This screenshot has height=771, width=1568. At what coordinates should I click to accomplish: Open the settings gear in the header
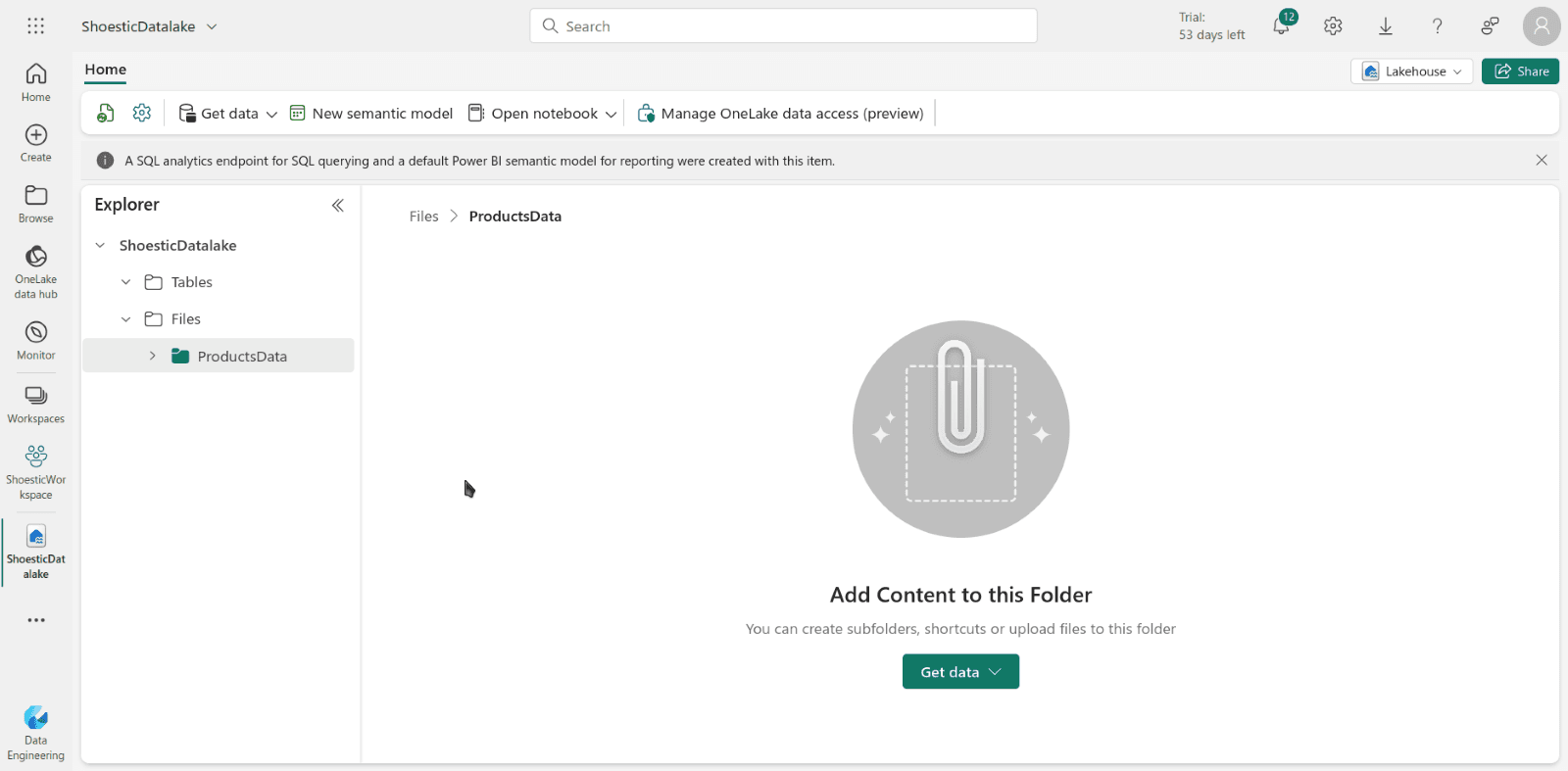coord(1333,26)
